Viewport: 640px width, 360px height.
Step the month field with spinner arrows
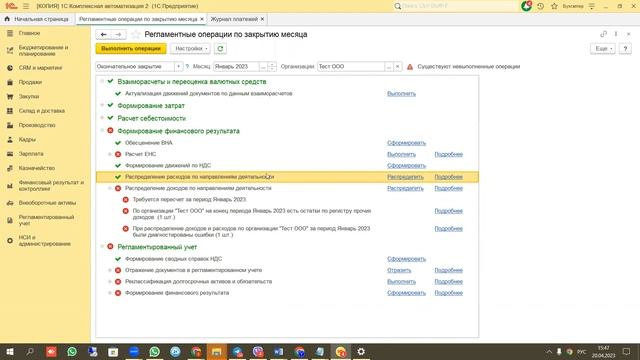[x=272, y=67]
